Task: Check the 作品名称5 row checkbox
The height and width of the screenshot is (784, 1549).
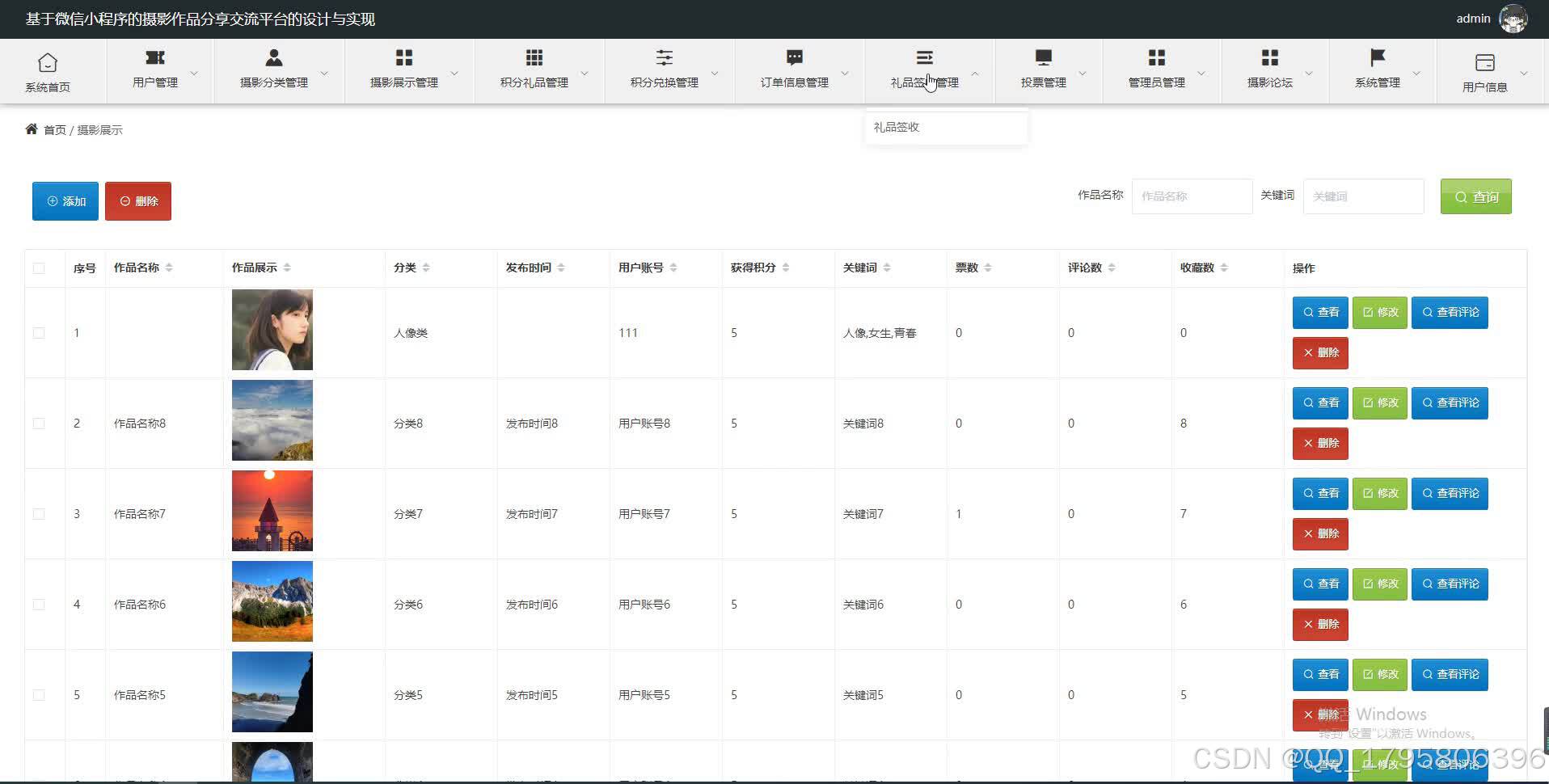Action: 39,695
